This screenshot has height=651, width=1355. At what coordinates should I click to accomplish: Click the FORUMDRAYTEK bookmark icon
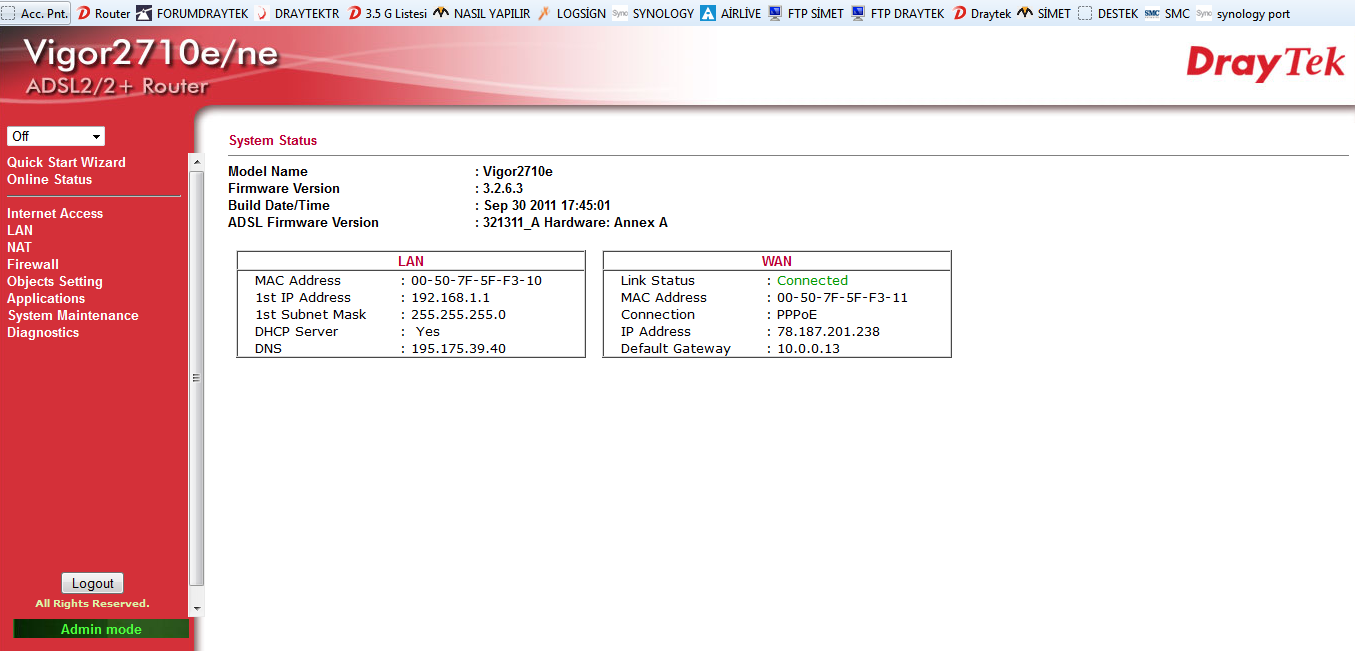[144, 14]
